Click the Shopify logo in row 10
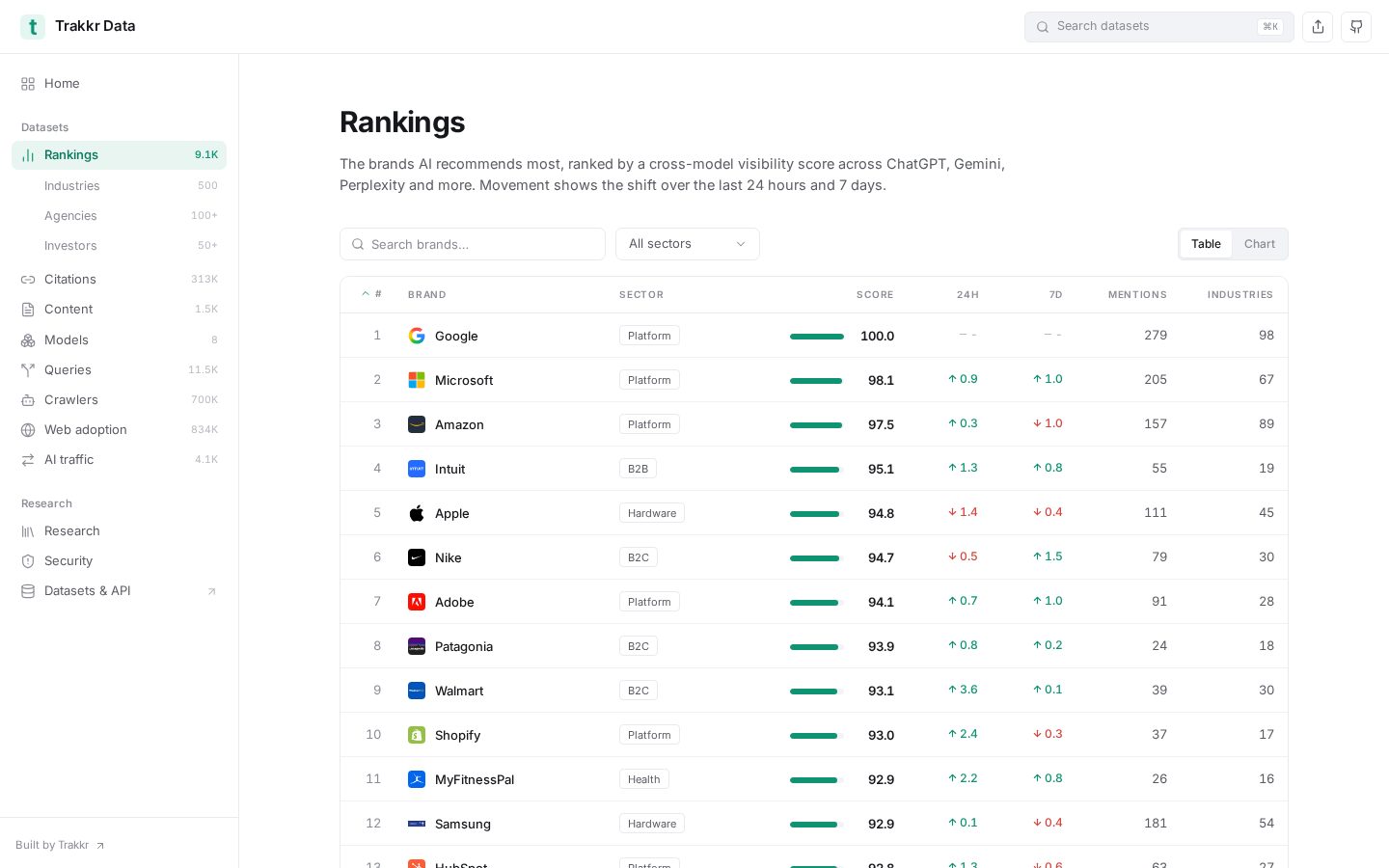This screenshot has height=868, width=1389. (417, 735)
